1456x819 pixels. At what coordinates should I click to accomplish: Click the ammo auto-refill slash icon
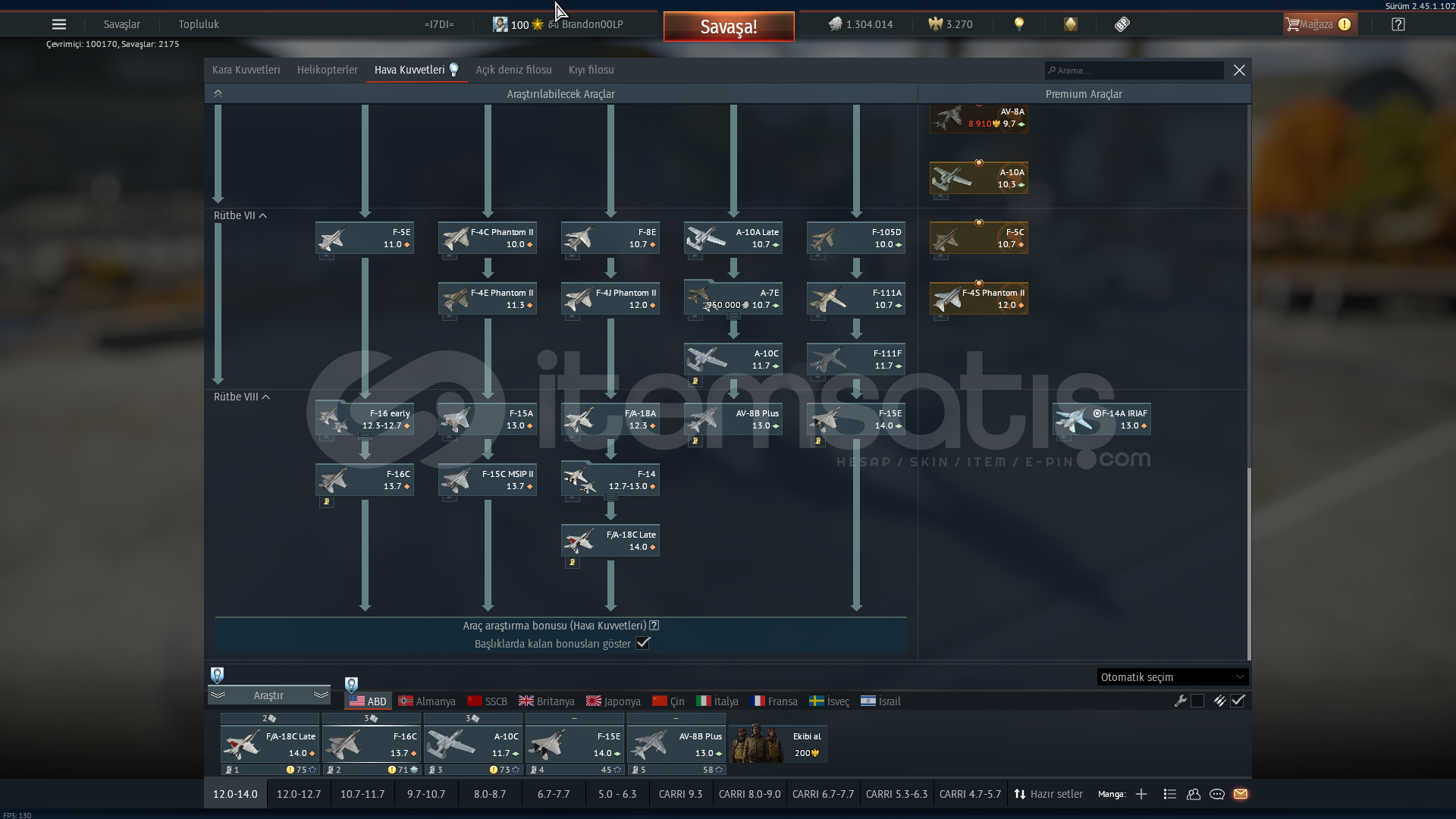(x=1219, y=701)
